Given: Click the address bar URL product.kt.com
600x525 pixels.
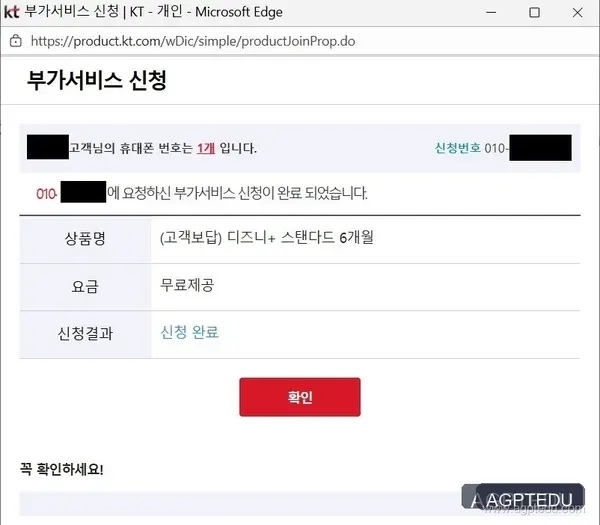Looking at the screenshot, I should [193, 41].
